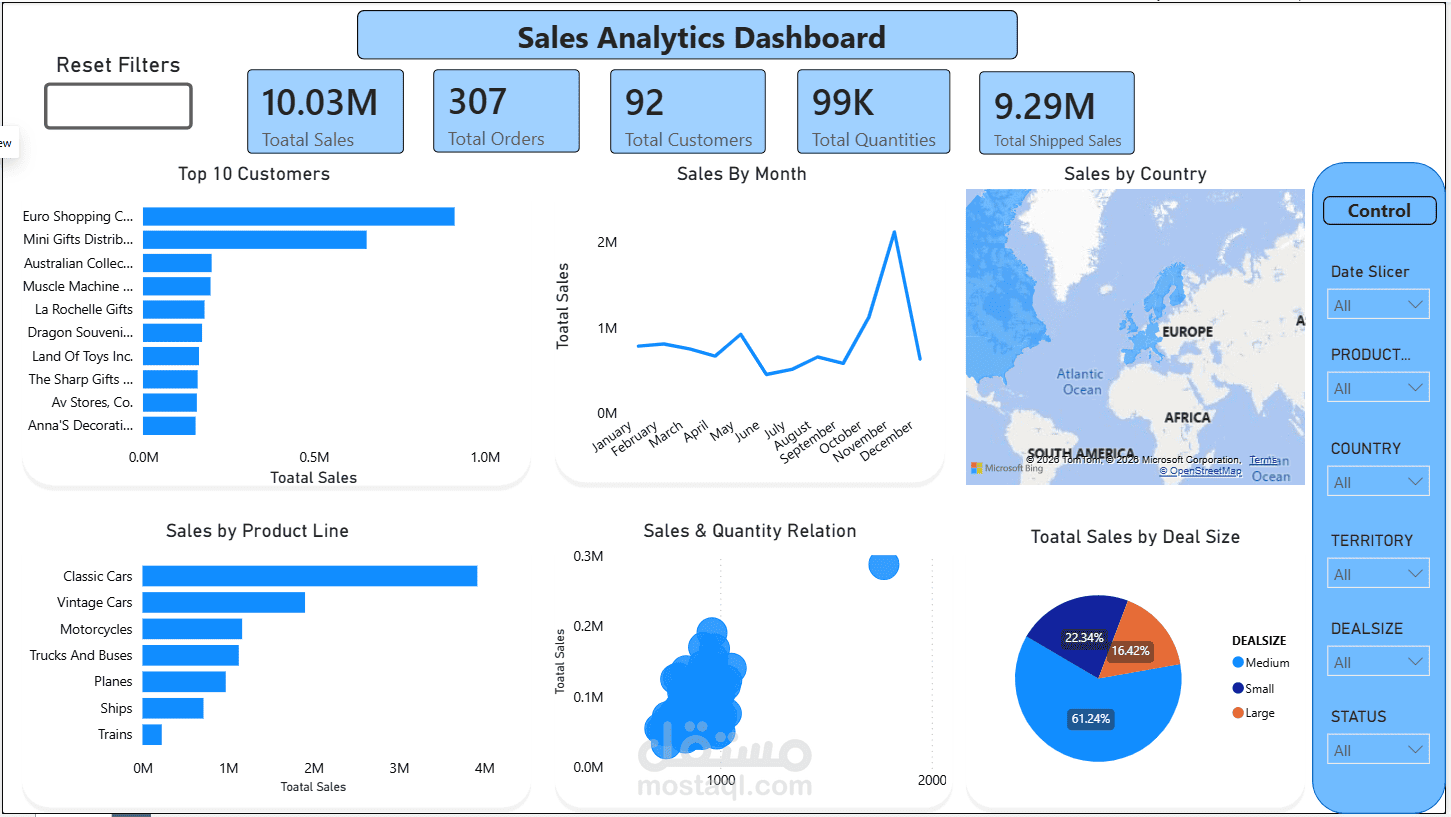Viewport: 1451px width, 817px height.
Task: Click the Vintage Cars bar
Action: click(224, 602)
